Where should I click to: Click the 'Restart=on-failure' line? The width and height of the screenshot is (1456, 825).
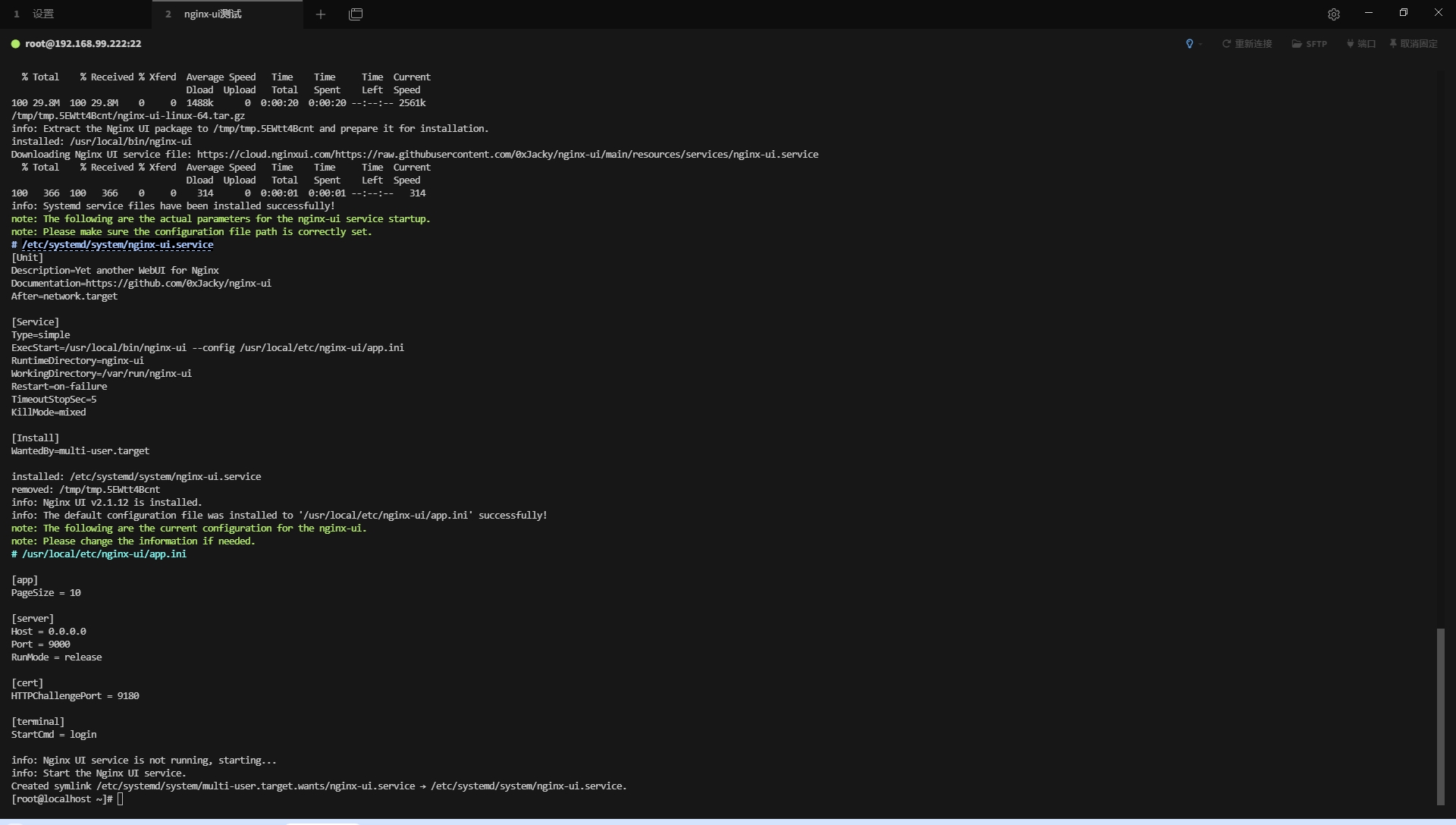click(59, 387)
